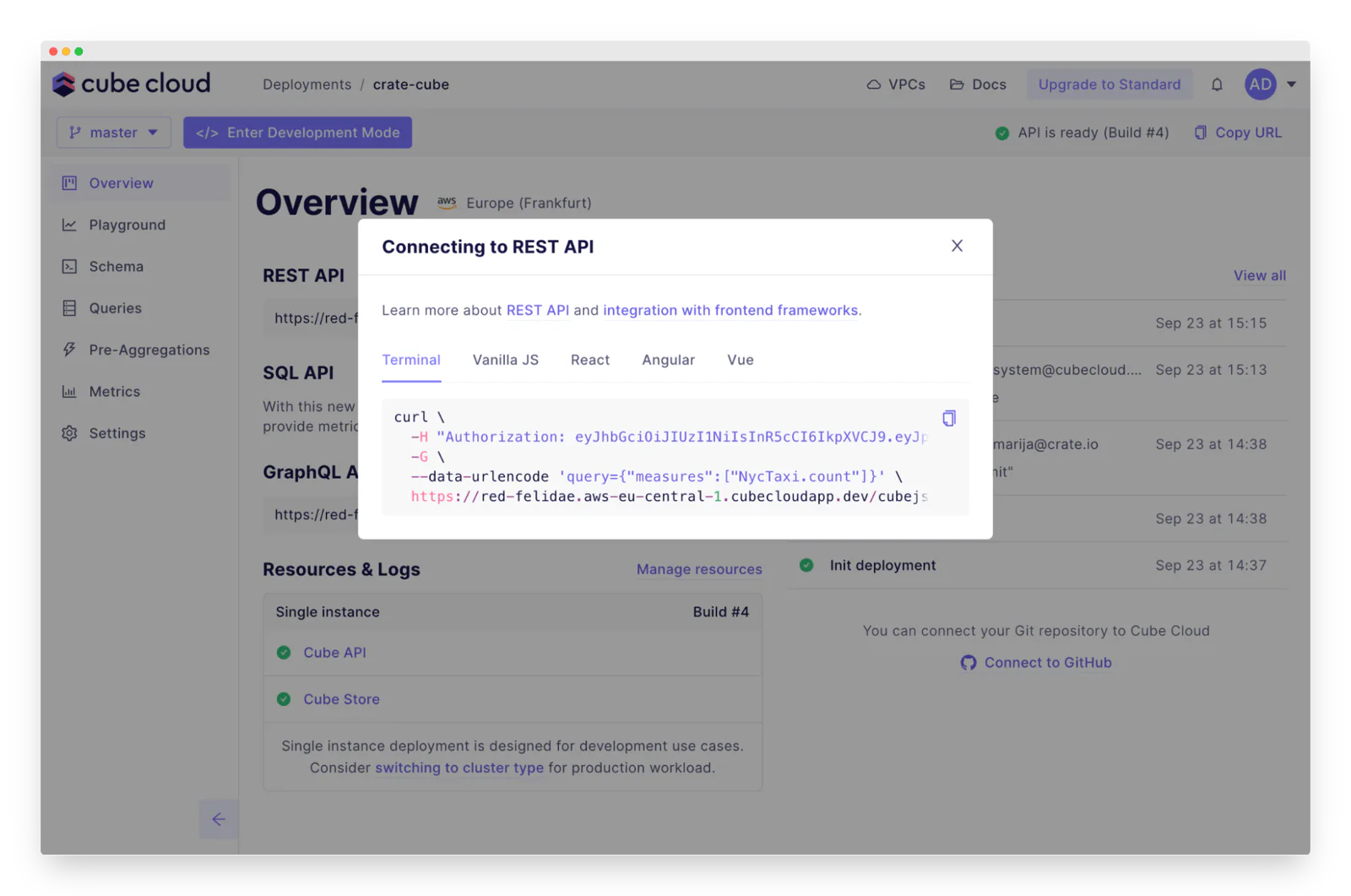The width and height of the screenshot is (1351, 896).
Task: Go to Deployments breadcrumb
Action: click(x=307, y=84)
